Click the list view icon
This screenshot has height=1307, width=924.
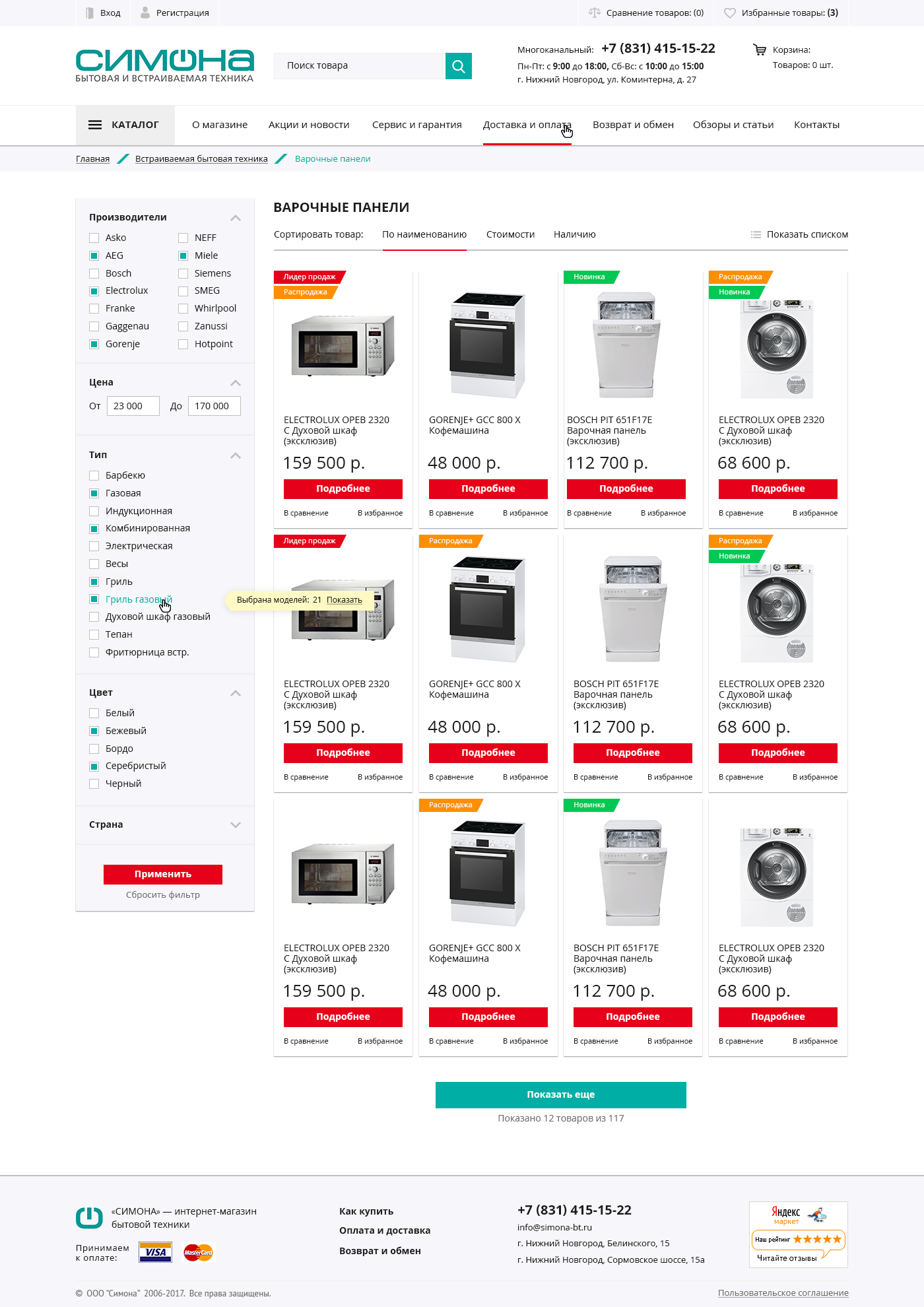pyautogui.click(x=756, y=234)
